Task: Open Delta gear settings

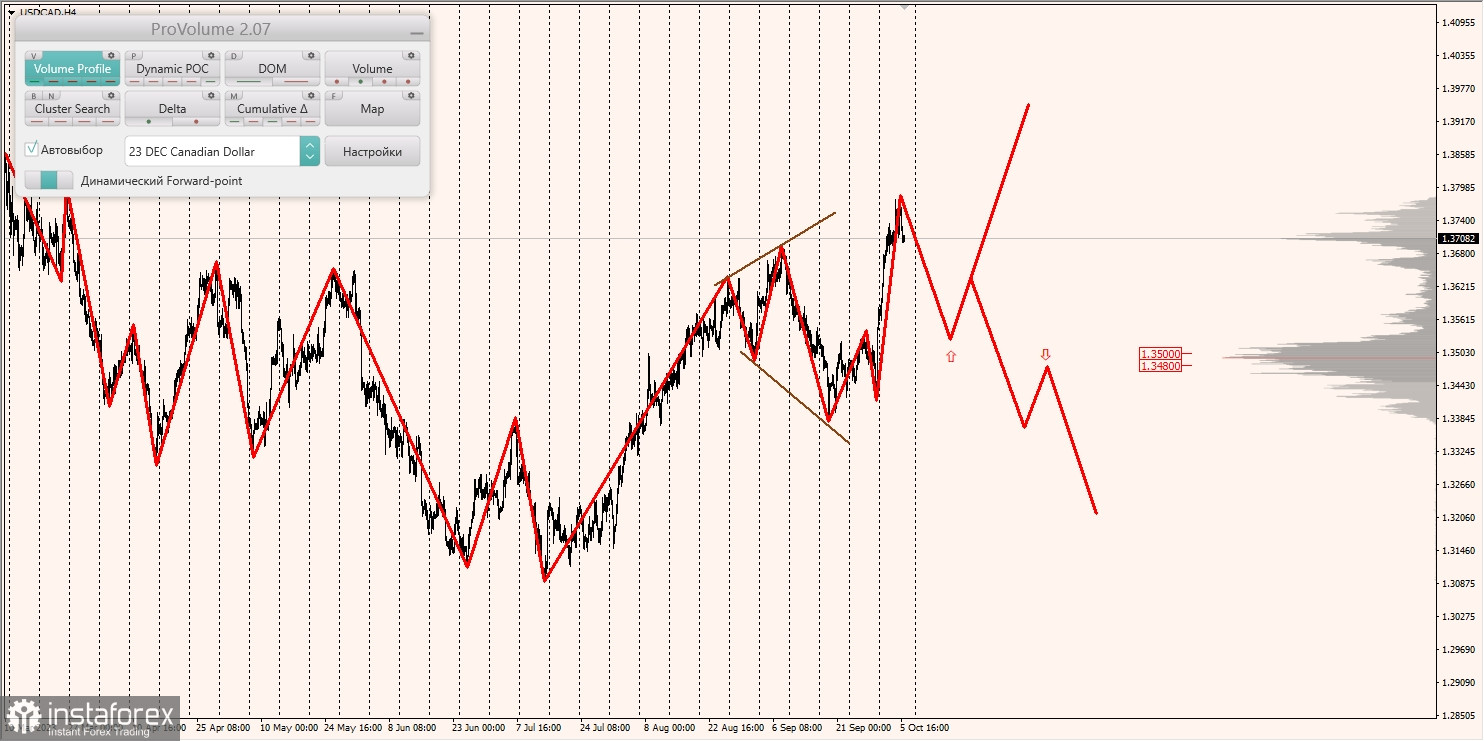Action: click(x=211, y=95)
